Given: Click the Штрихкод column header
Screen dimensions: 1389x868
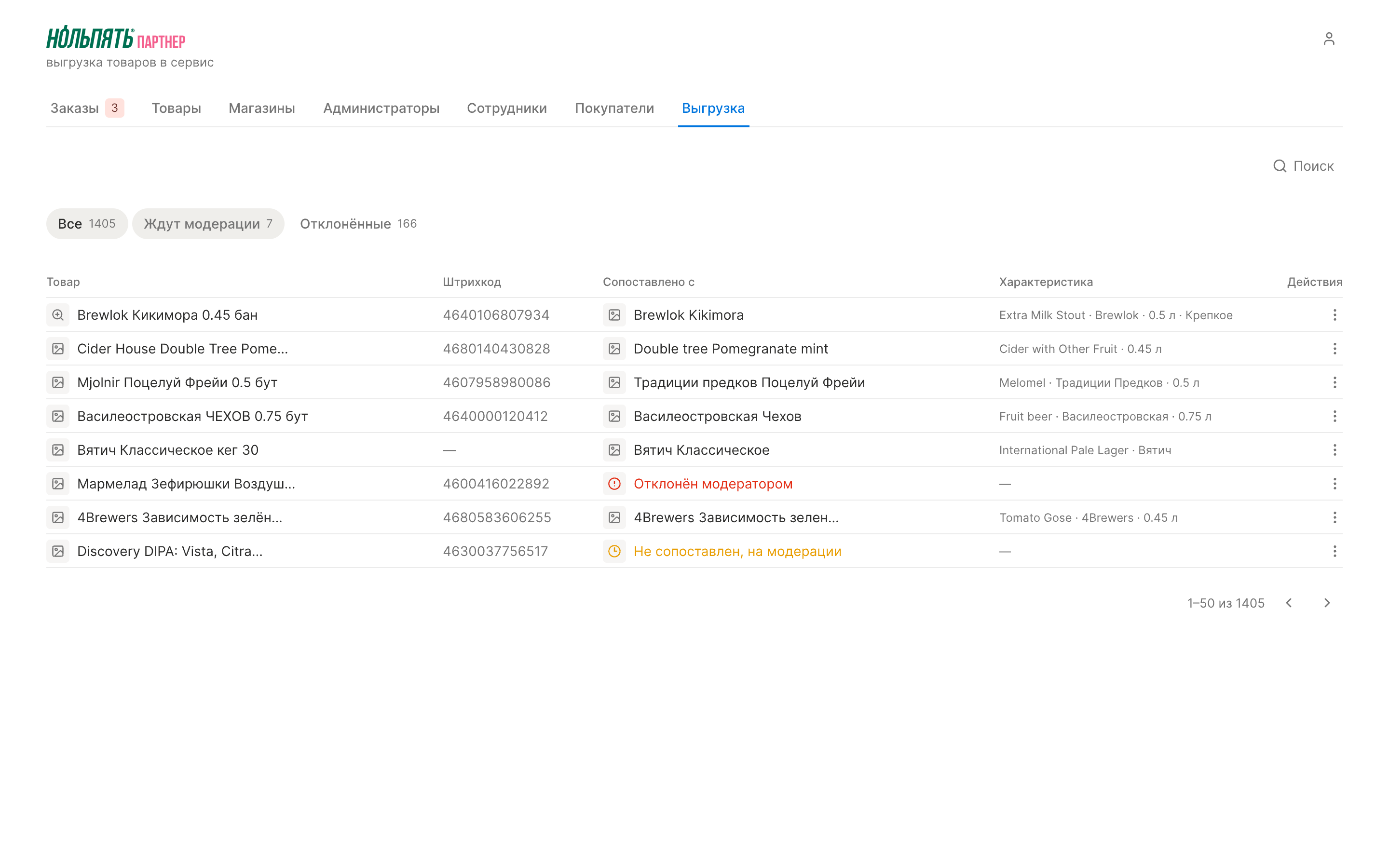Looking at the screenshot, I should click(472, 282).
